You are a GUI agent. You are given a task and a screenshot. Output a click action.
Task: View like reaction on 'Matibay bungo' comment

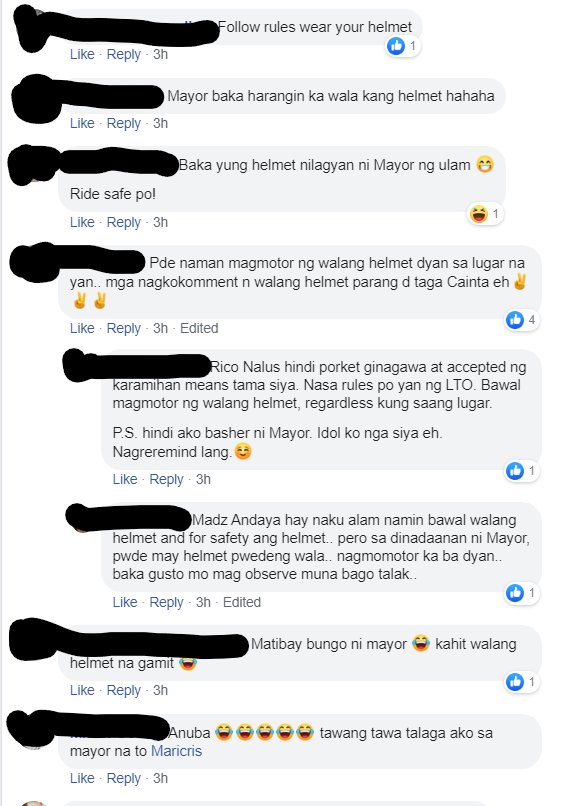point(522,682)
